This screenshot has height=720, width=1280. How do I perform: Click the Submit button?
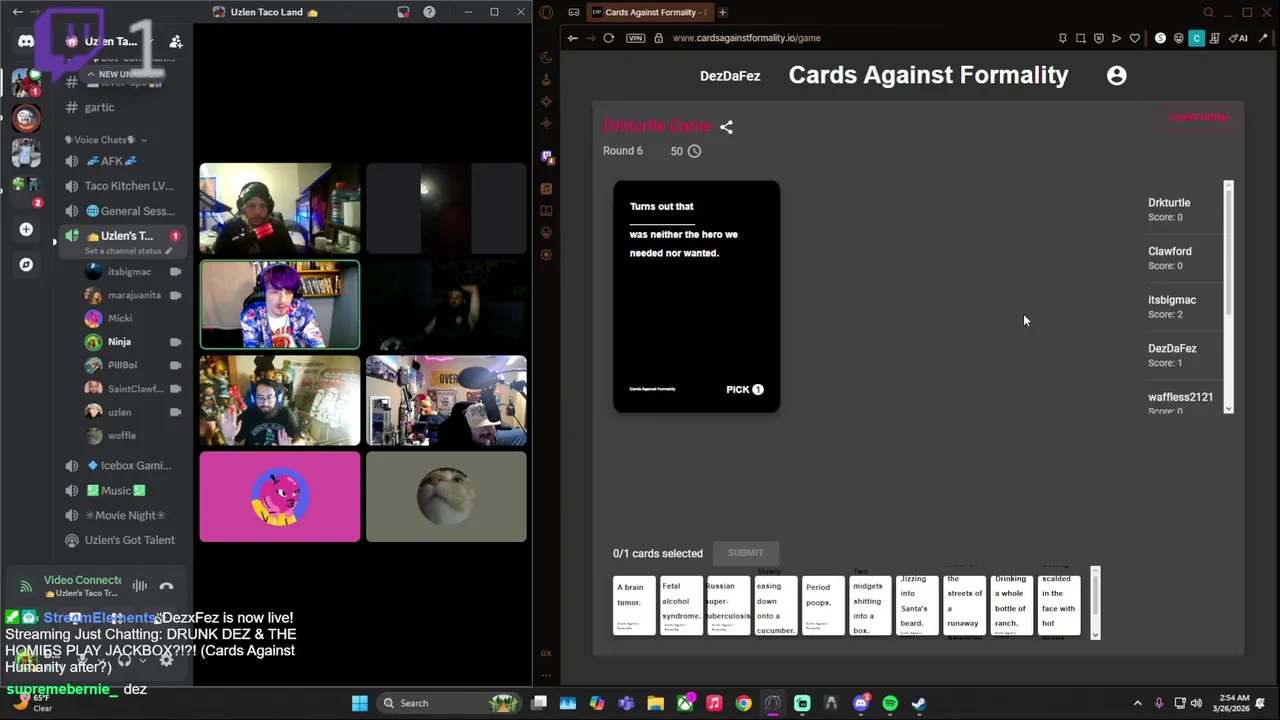(x=745, y=553)
